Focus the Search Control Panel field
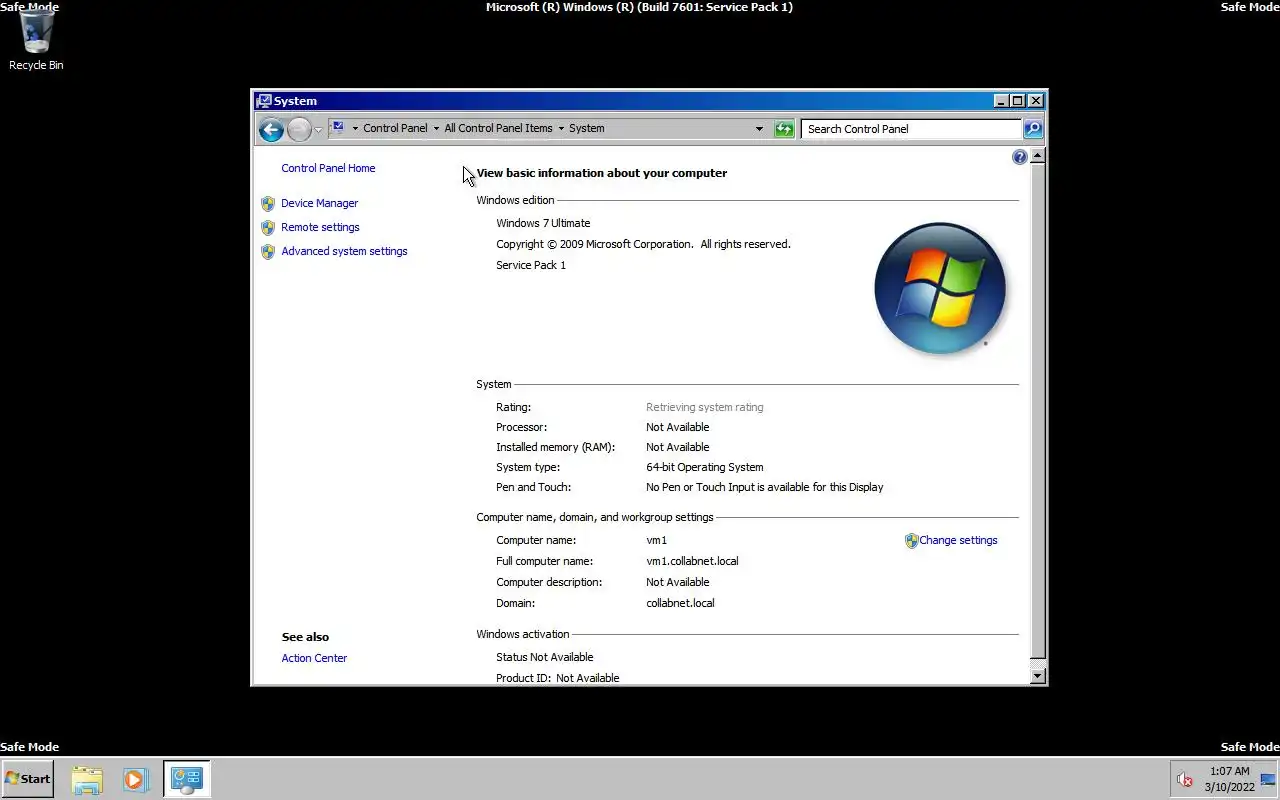The width and height of the screenshot is (1280, 800). click(x=912, y=129)
